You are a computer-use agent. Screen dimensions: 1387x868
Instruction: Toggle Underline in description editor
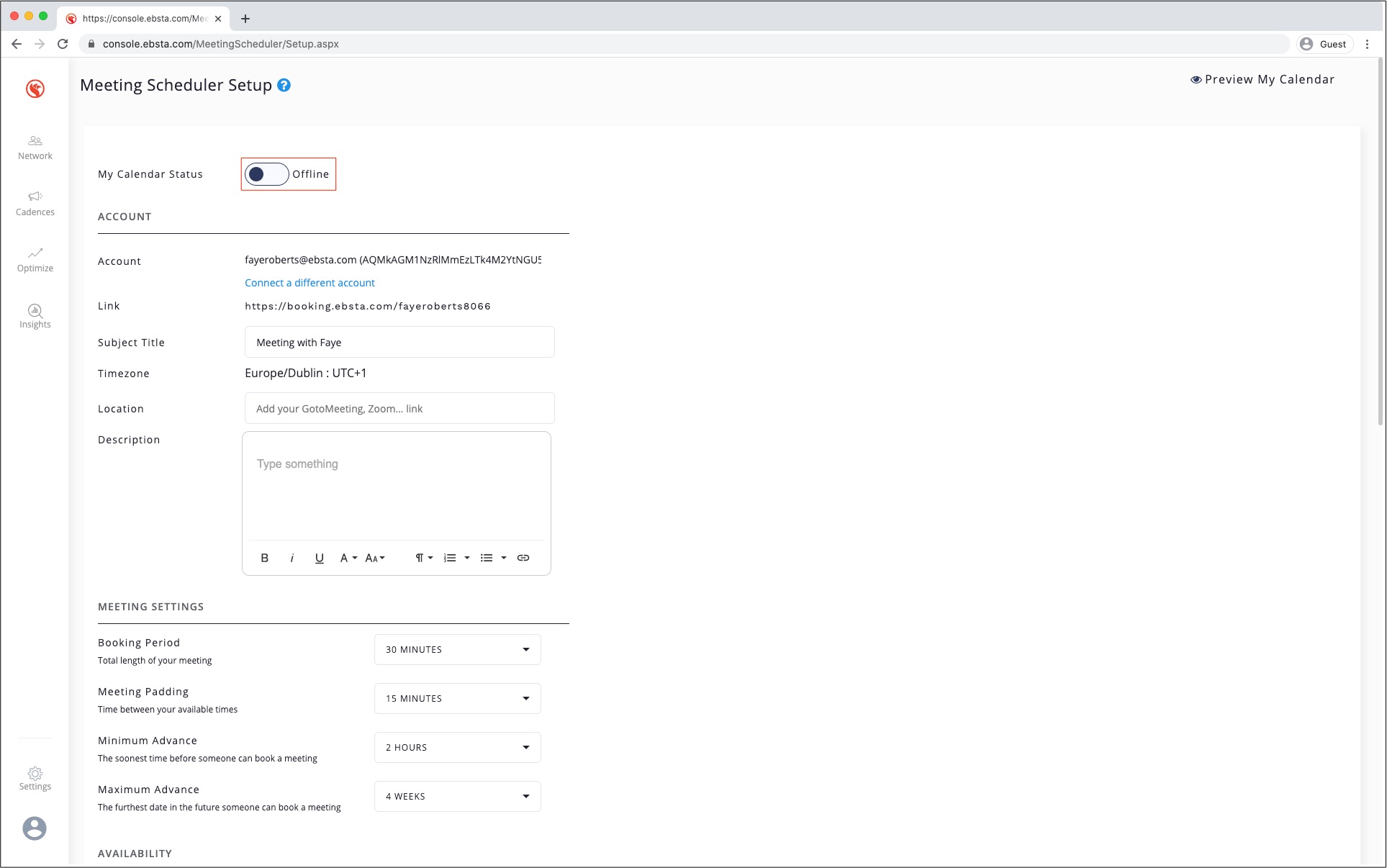point(320,558)
